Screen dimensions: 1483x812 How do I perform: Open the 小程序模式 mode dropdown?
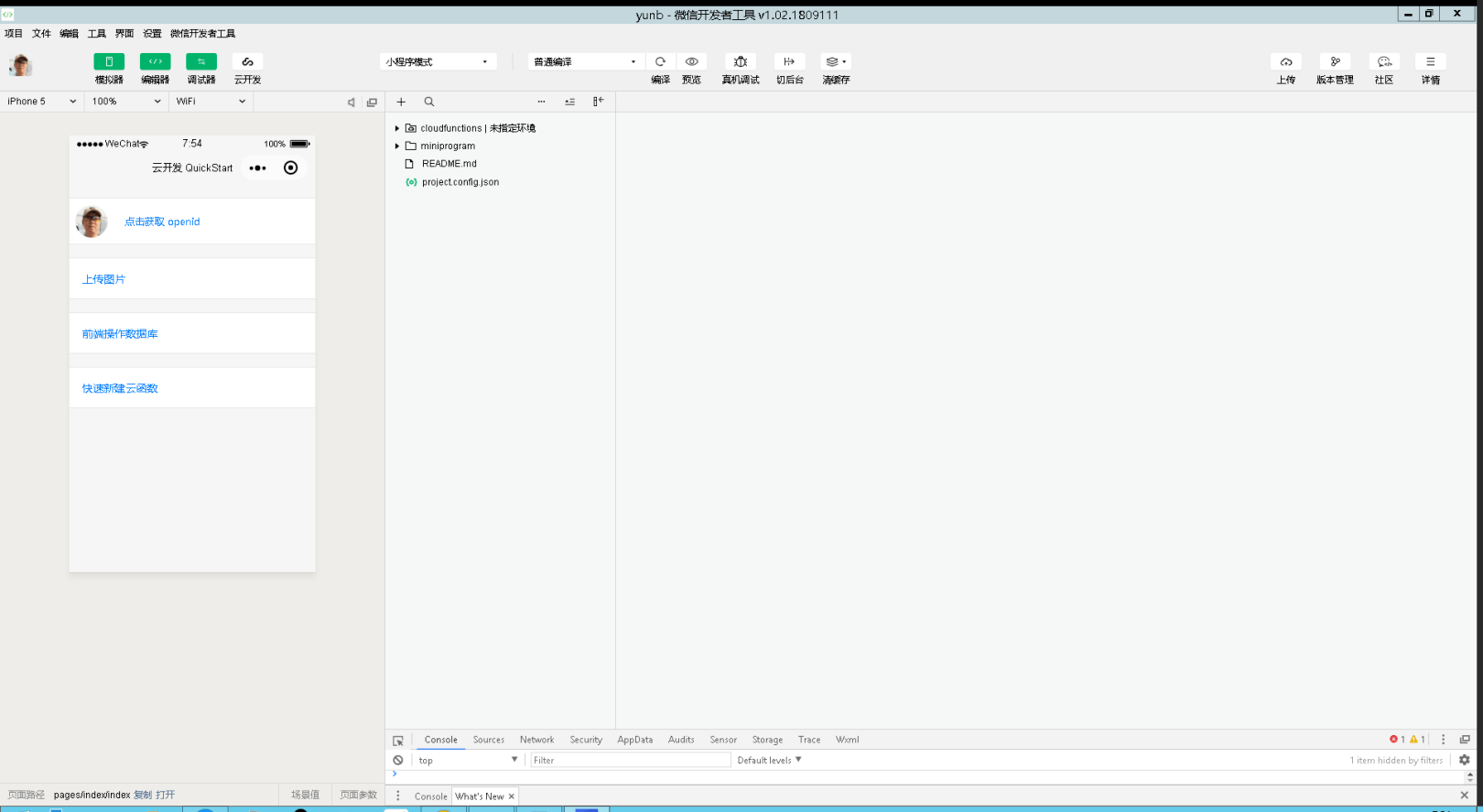tap(438, 61)
